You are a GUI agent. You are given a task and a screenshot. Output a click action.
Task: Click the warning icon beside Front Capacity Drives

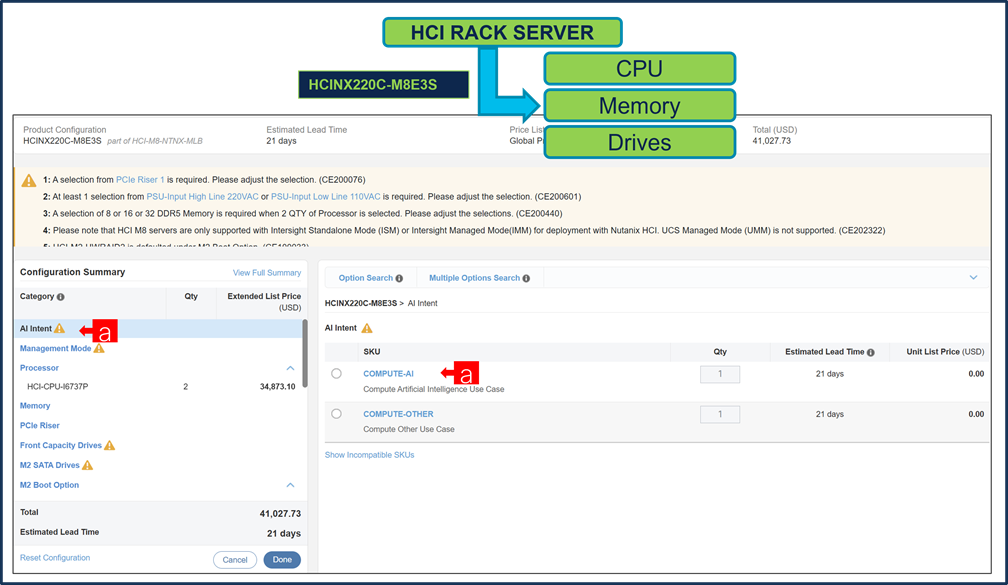(110, 446)
